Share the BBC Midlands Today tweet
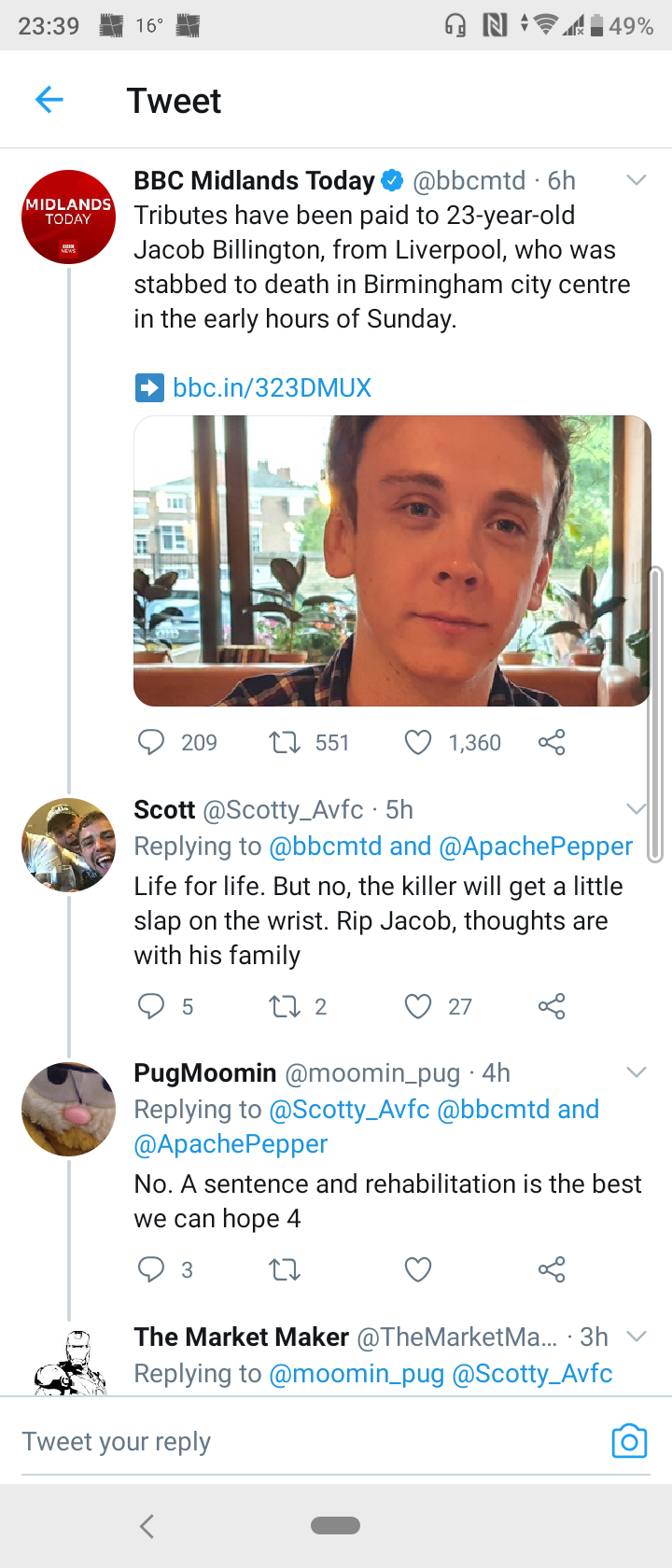Image resolution: width=672 pixels, height=1568 pixels. coord(552,742)
